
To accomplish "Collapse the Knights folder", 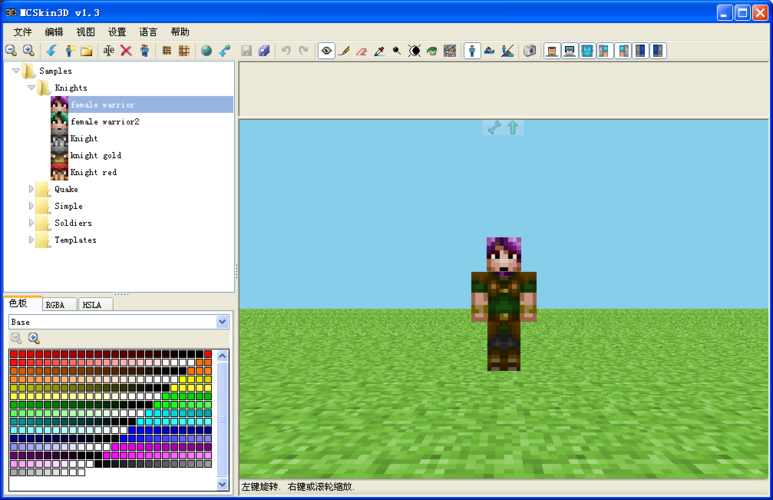I will 31,87.
